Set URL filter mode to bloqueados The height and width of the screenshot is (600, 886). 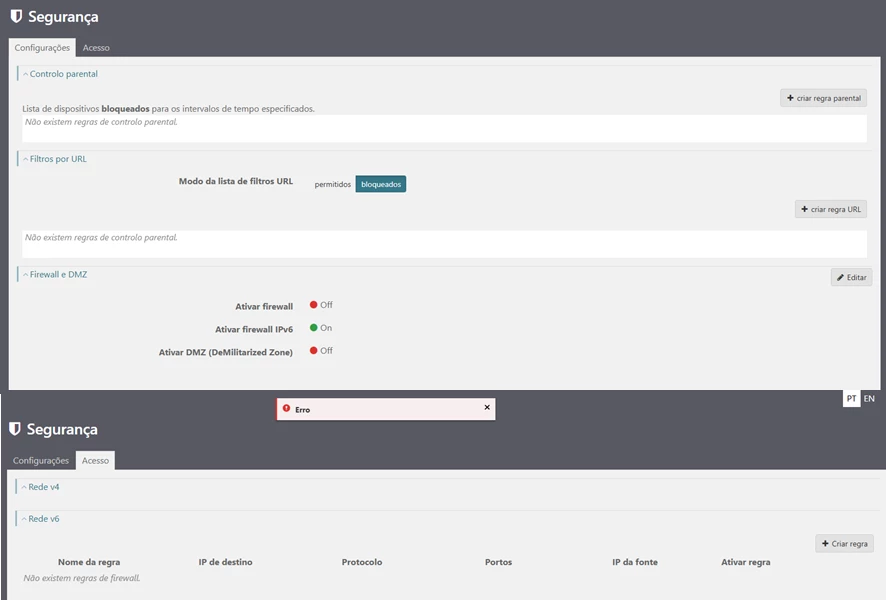(x=381, y=184)
